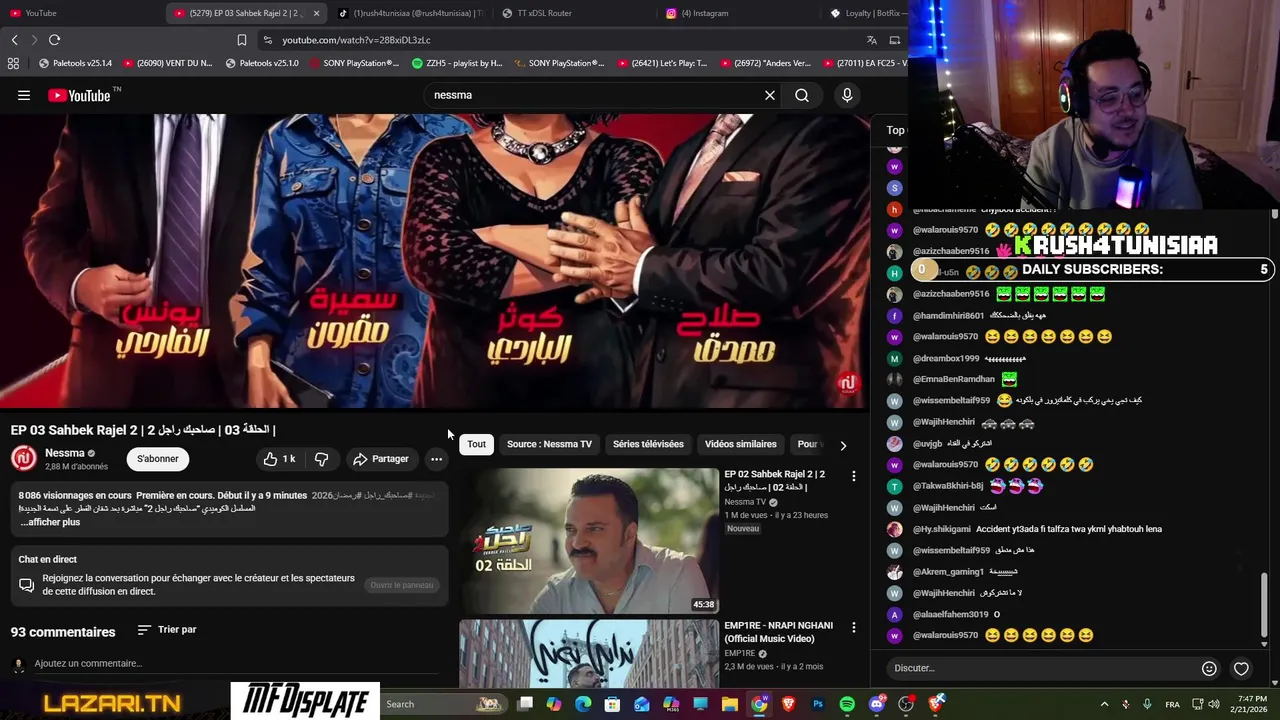Select the Tout filter chip
The image size is (1280, 720).
(476, 444)
